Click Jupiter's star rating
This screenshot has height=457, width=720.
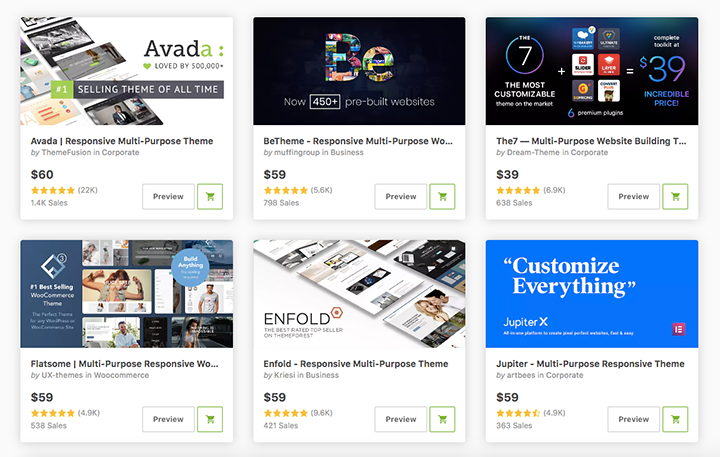click(x=518, y=413)
